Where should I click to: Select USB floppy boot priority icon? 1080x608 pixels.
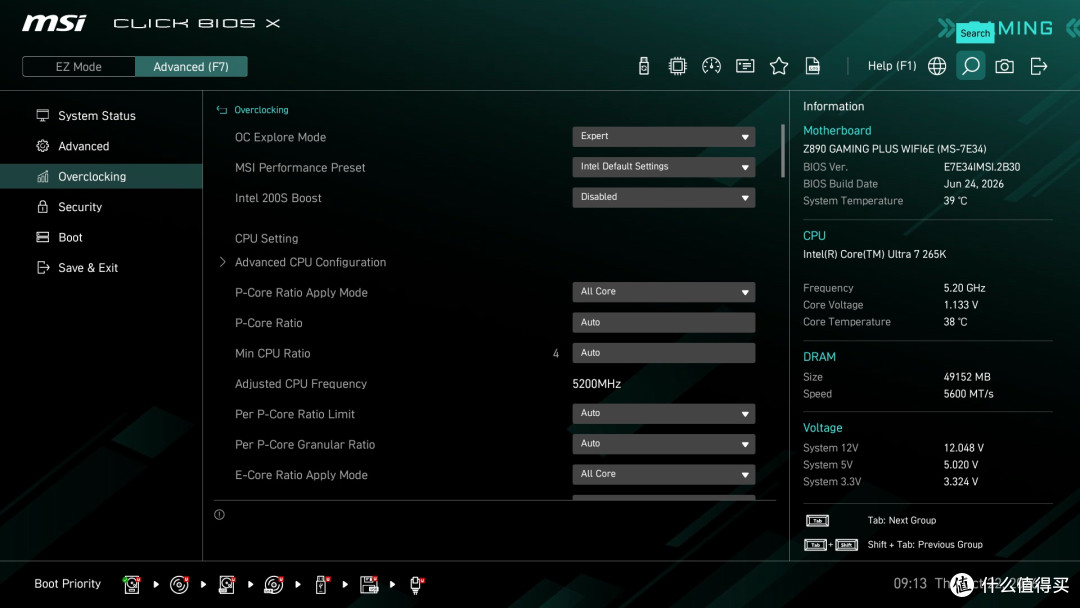coord(369,585)
